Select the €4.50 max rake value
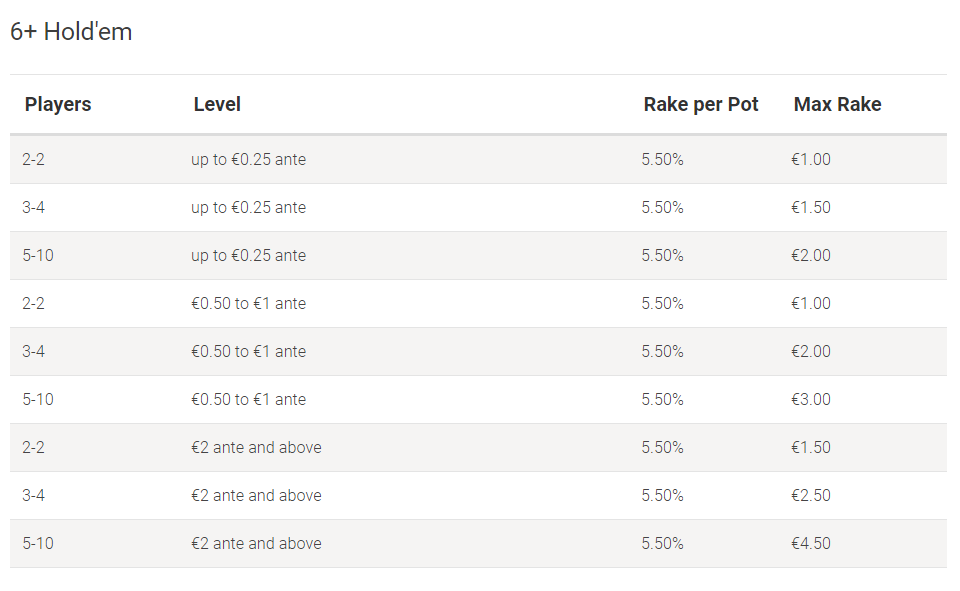 [811, 543]
